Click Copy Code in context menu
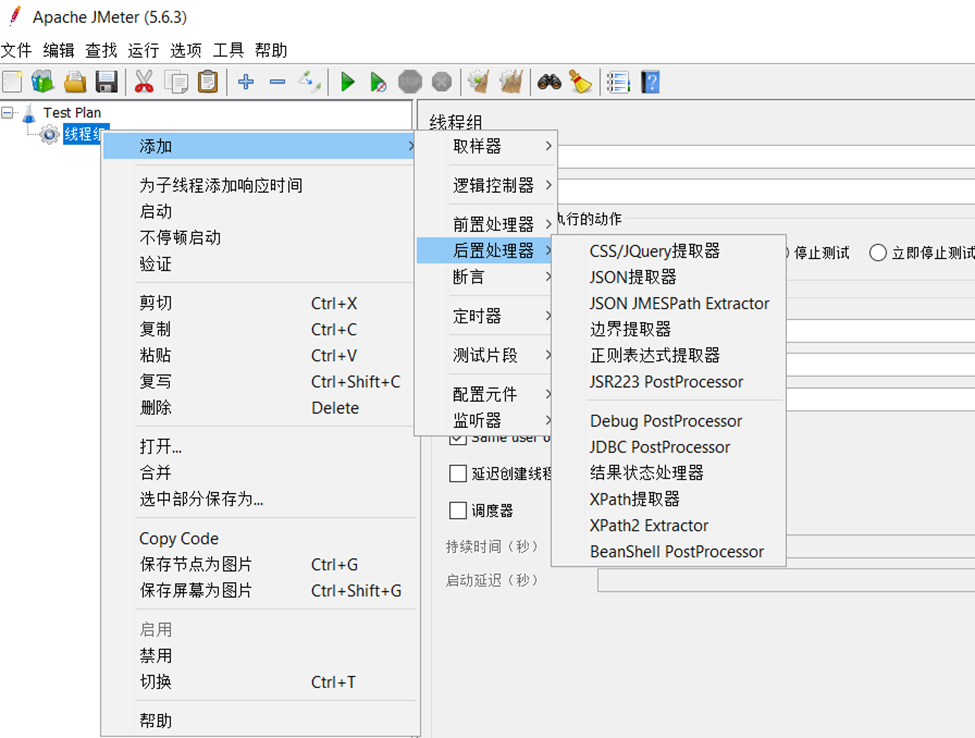The height and width of the screenshot is (738, 975). (260, 538)
